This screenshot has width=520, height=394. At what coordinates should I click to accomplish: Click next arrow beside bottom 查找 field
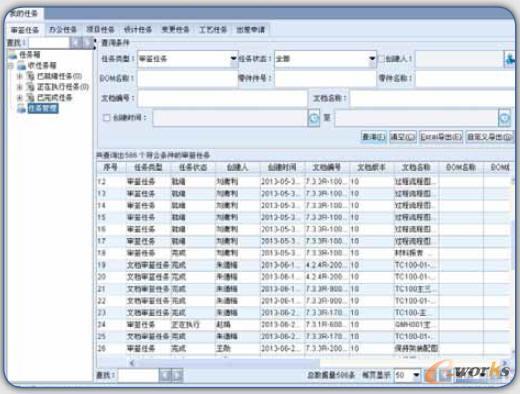[178, 375]
